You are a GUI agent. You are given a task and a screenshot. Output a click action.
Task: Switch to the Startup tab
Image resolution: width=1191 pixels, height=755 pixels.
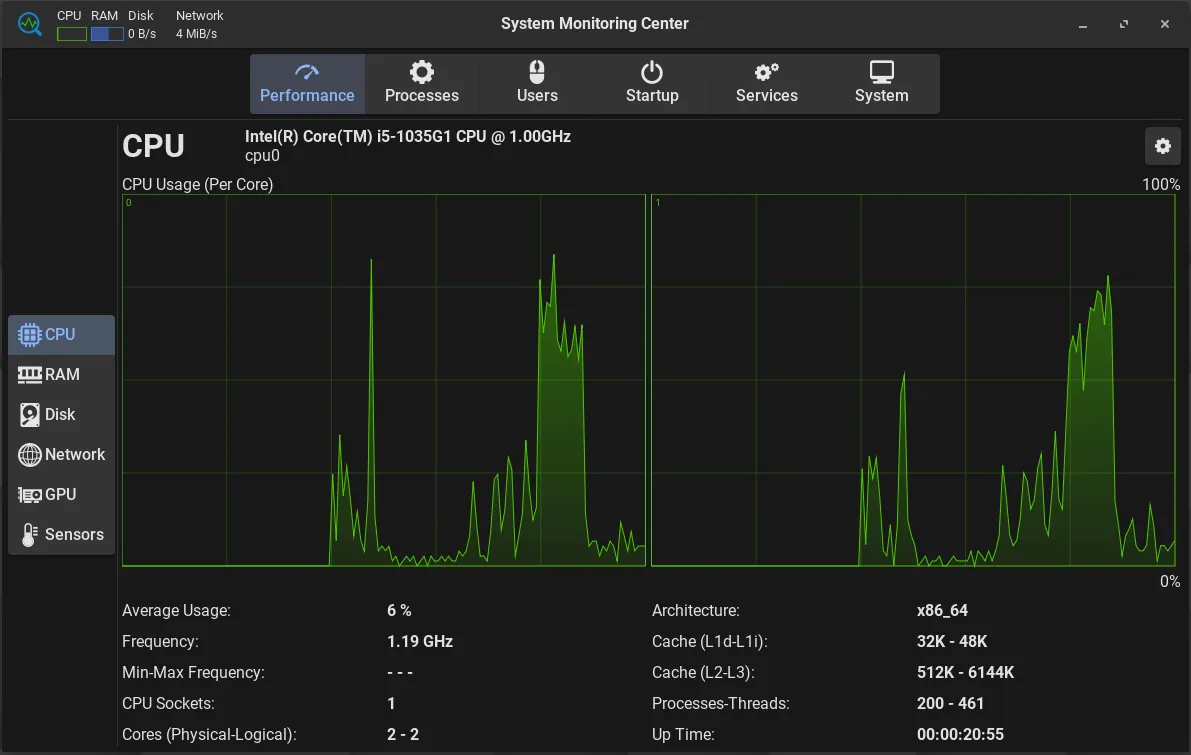coord(652,84)
